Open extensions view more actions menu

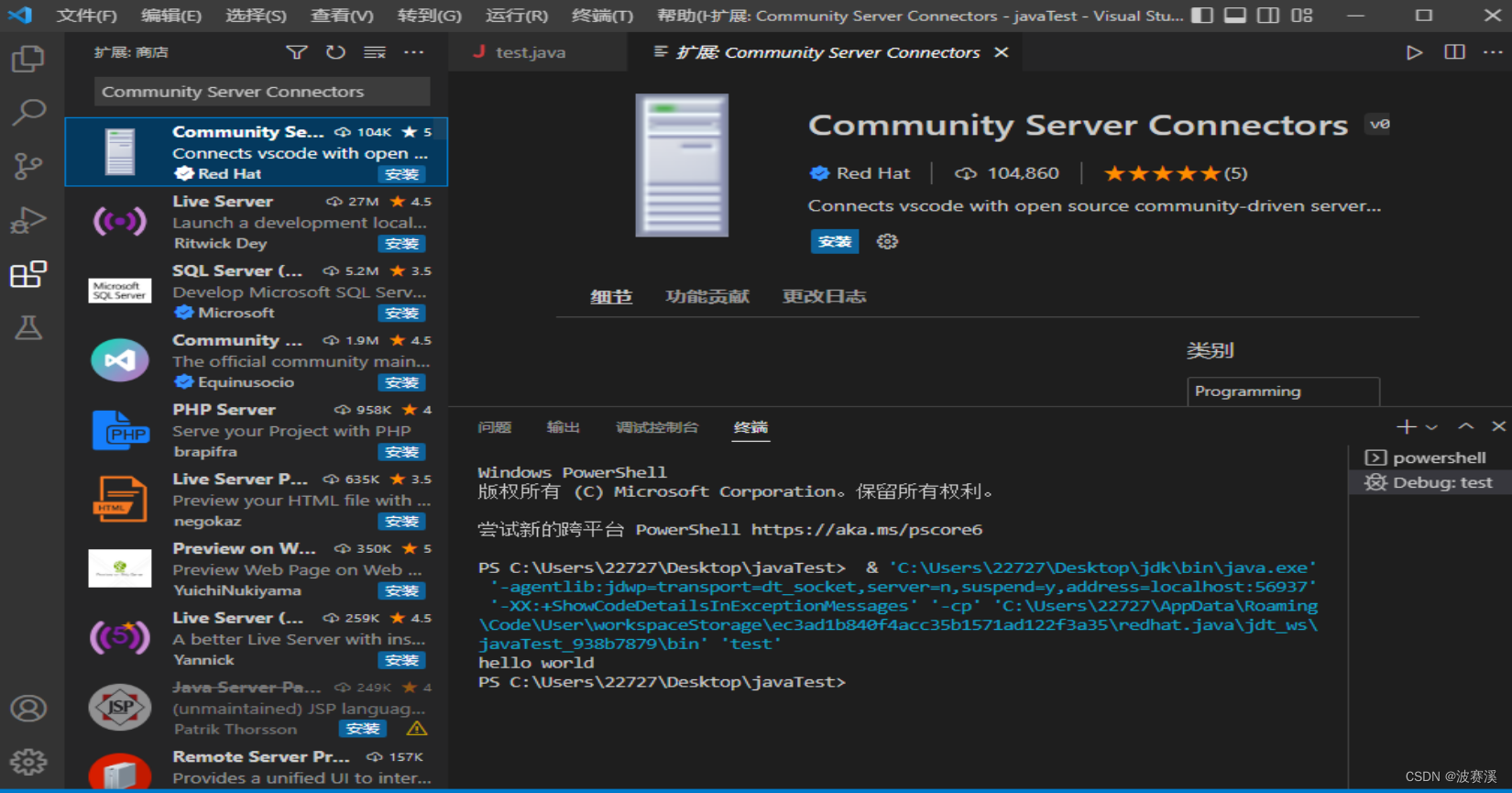[414, 52]
